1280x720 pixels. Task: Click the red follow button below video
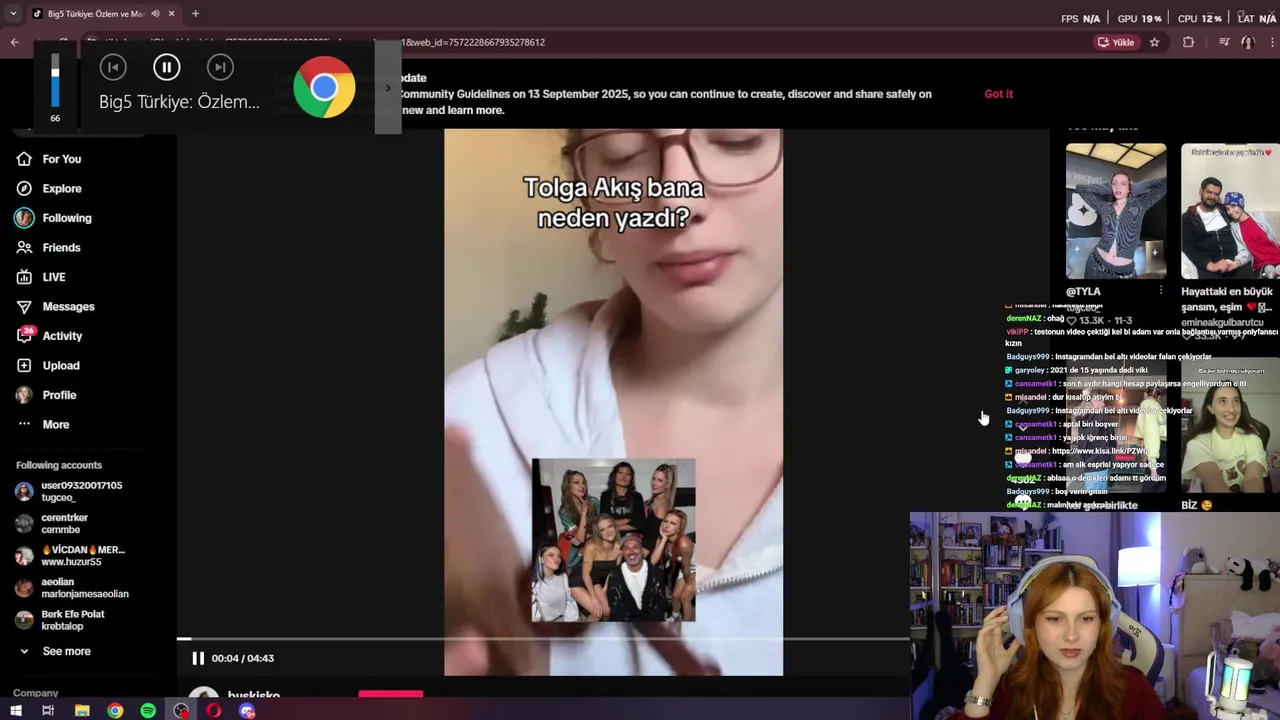pyautogui.click(x=391, y=694)
